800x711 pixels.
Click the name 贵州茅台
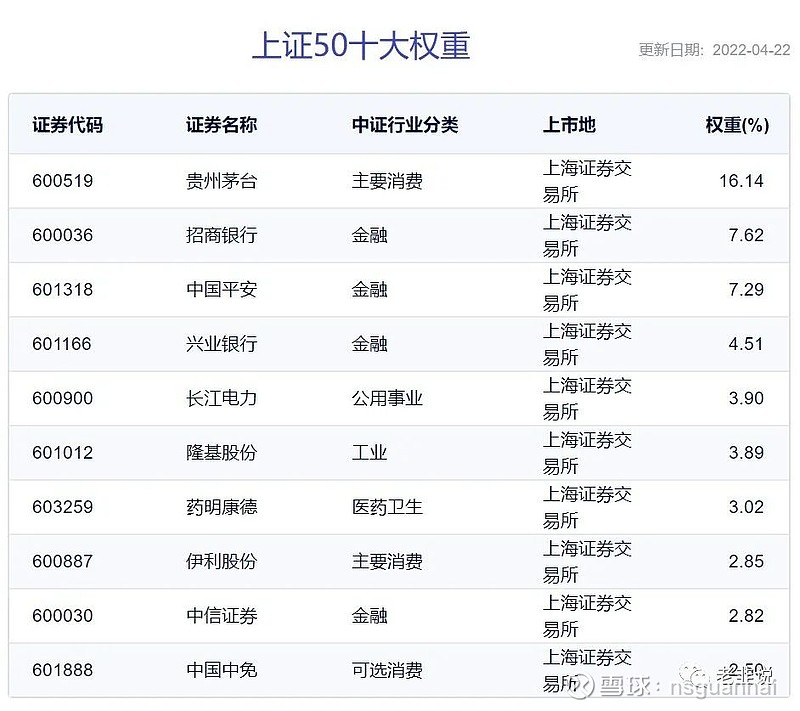pos(221,181)
